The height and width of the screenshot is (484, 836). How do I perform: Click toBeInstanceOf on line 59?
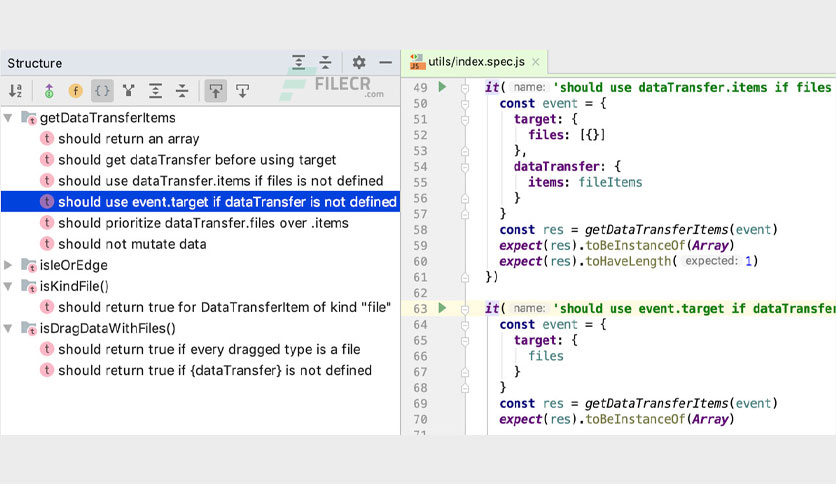click(636, 246)
